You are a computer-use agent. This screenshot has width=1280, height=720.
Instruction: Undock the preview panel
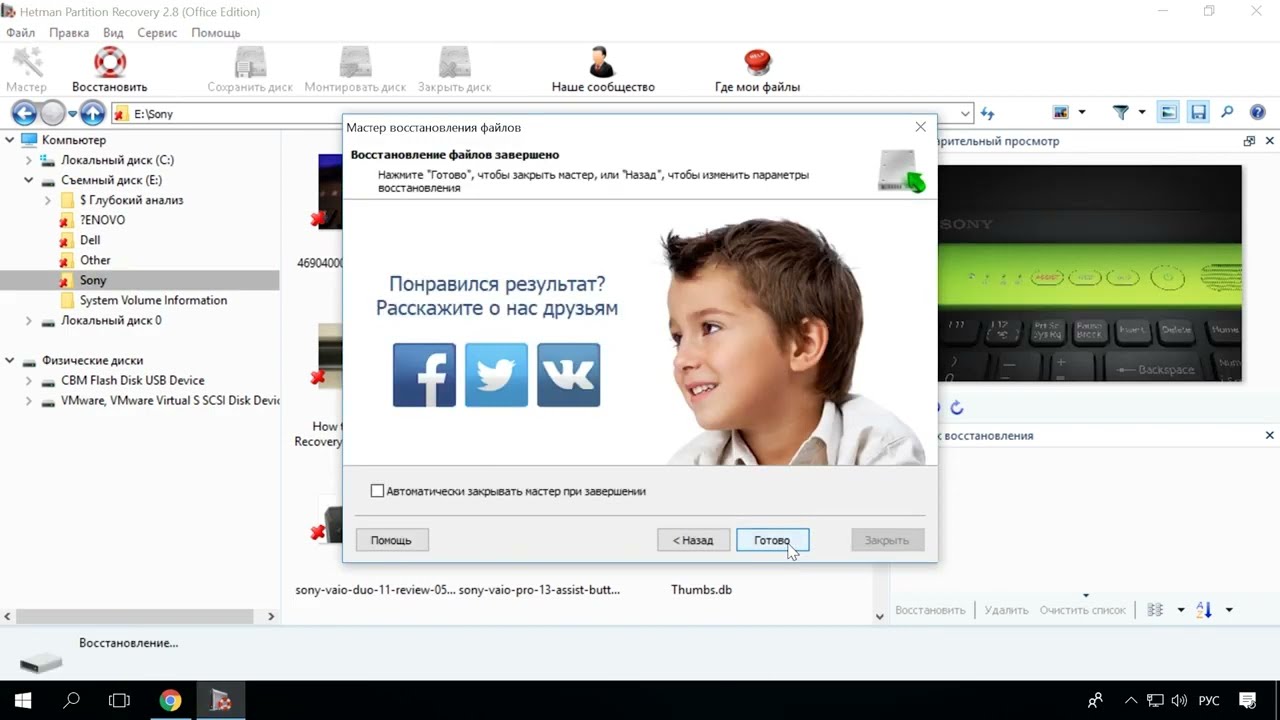[1249, 141]
